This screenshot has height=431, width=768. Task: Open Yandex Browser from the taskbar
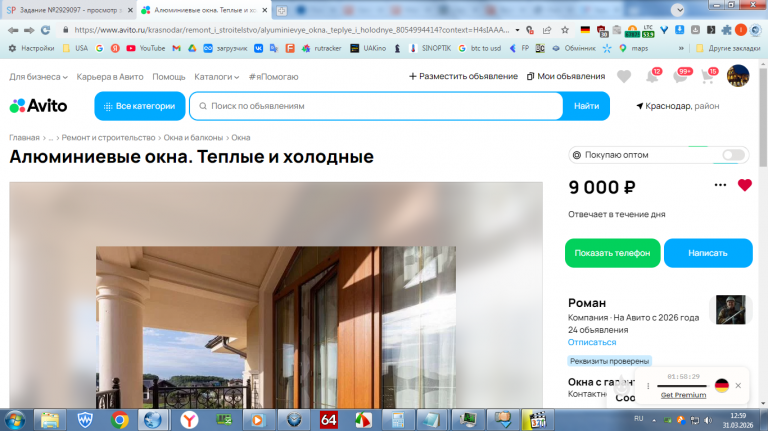click(x=189, y=420)
